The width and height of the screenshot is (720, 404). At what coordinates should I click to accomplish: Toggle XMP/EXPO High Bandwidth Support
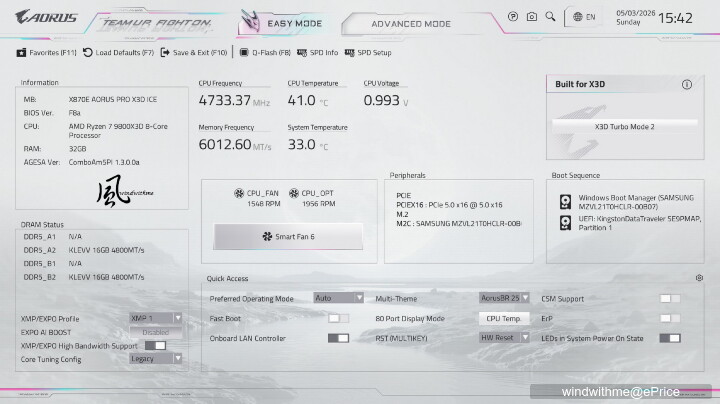coord(155,345)
